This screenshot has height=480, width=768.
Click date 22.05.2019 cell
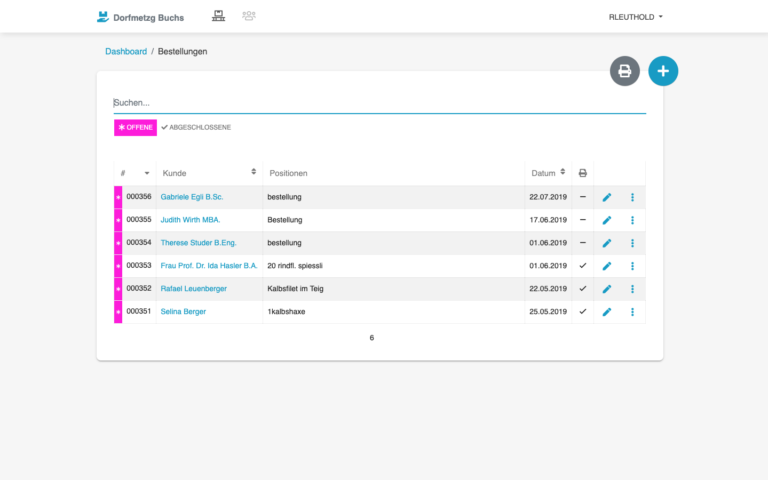click(x=548, y=288)
